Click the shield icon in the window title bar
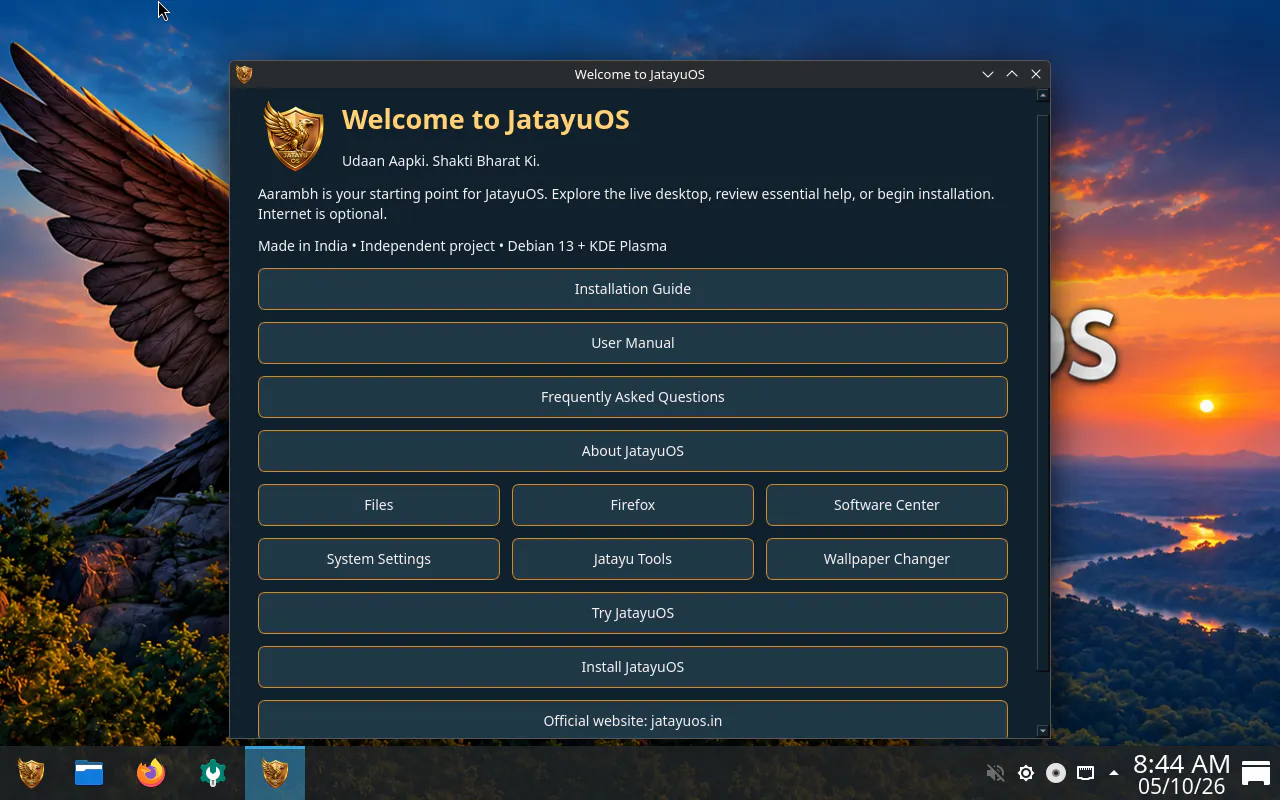 point(244,74)
